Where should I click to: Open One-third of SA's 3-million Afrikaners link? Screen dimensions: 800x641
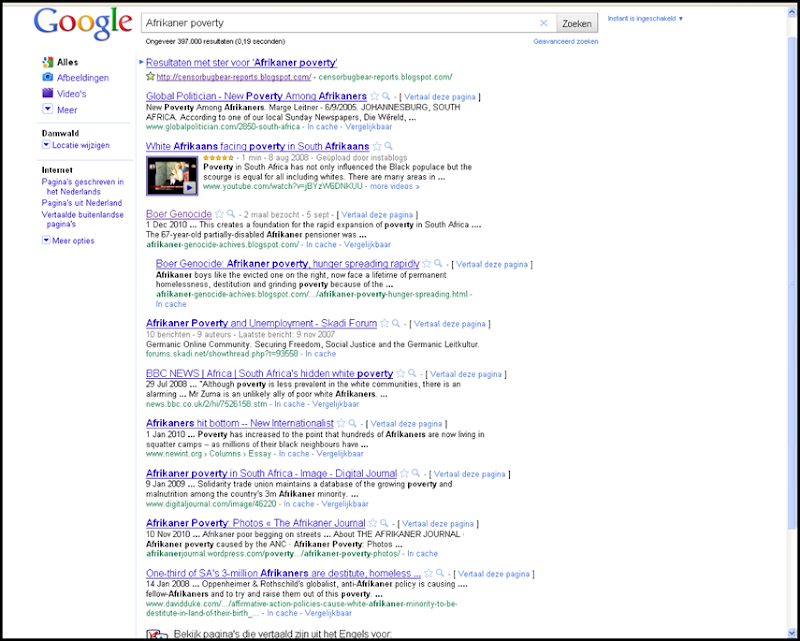tap(283, 573)
